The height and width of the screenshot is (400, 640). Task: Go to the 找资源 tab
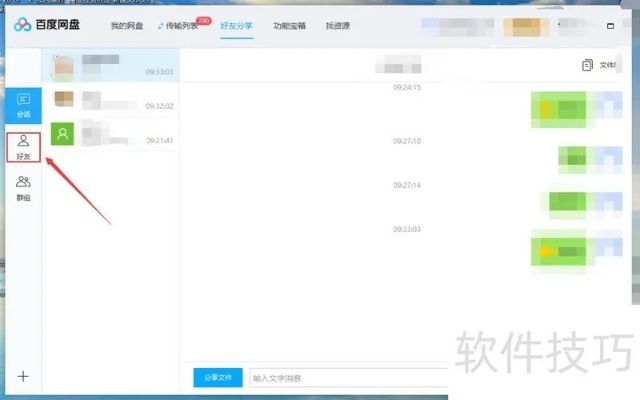(x=338, y=26)
